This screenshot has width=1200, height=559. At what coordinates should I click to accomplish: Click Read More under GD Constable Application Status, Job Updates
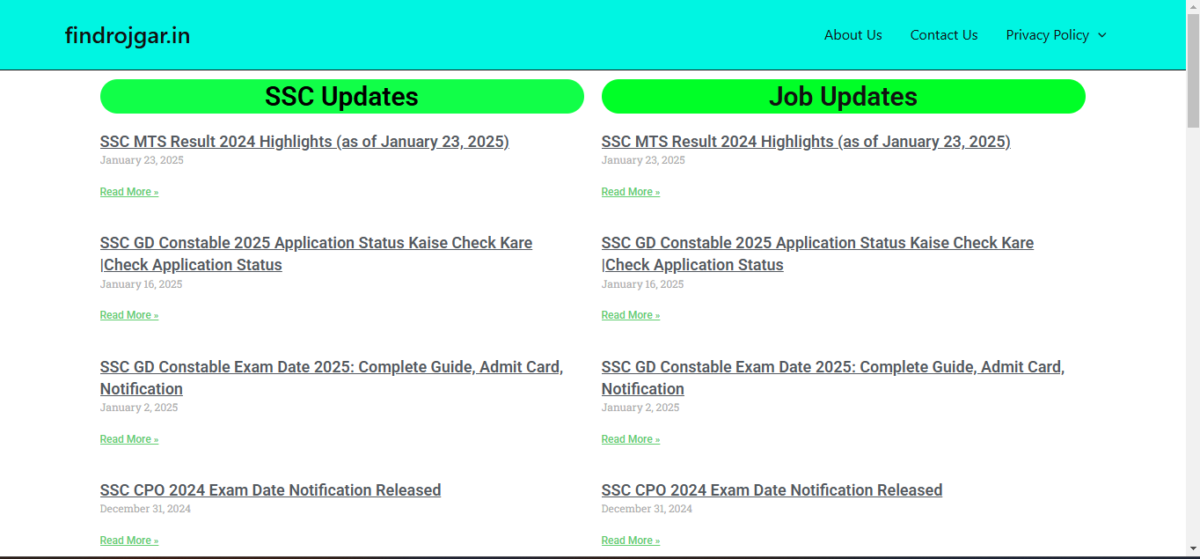[x=630, y=315]
